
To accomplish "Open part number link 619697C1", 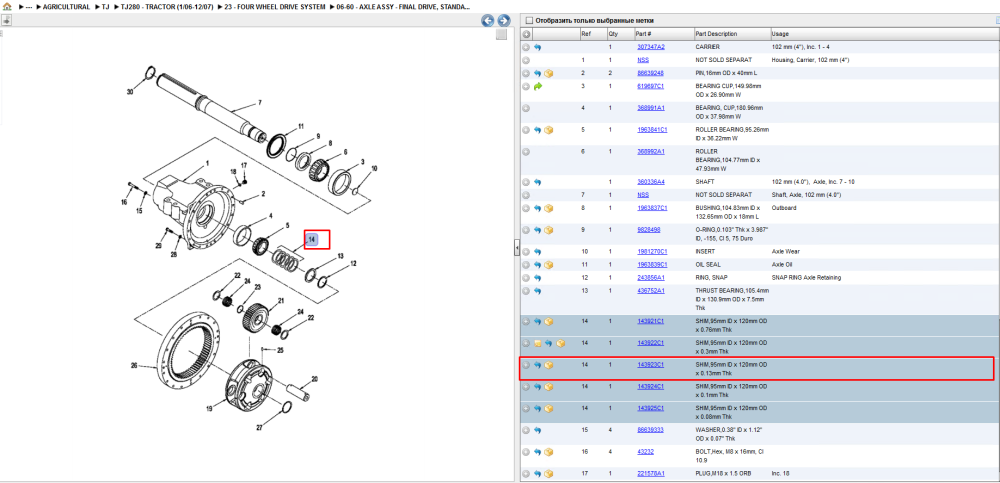I will (x=651, y=86).
